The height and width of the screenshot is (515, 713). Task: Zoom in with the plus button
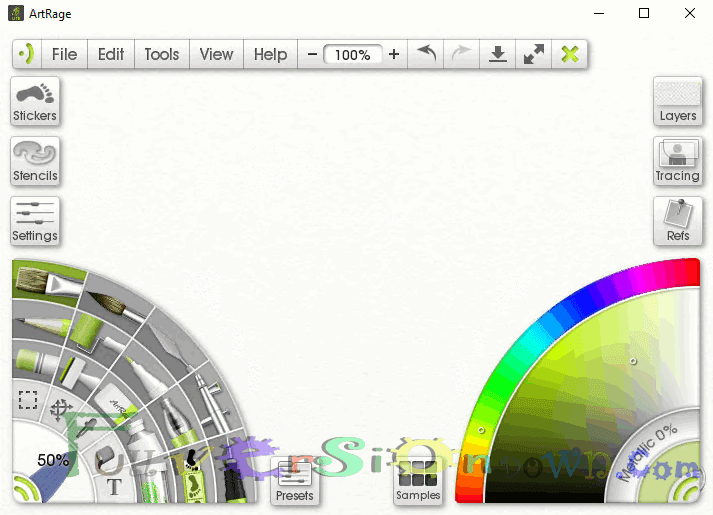point(394,55)
